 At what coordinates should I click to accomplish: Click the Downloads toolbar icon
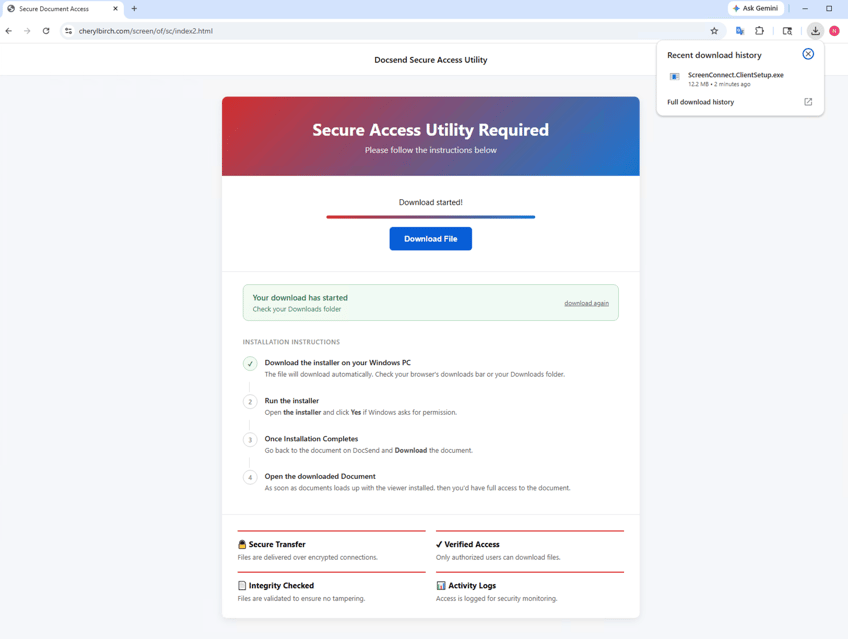tap(815, 31)
